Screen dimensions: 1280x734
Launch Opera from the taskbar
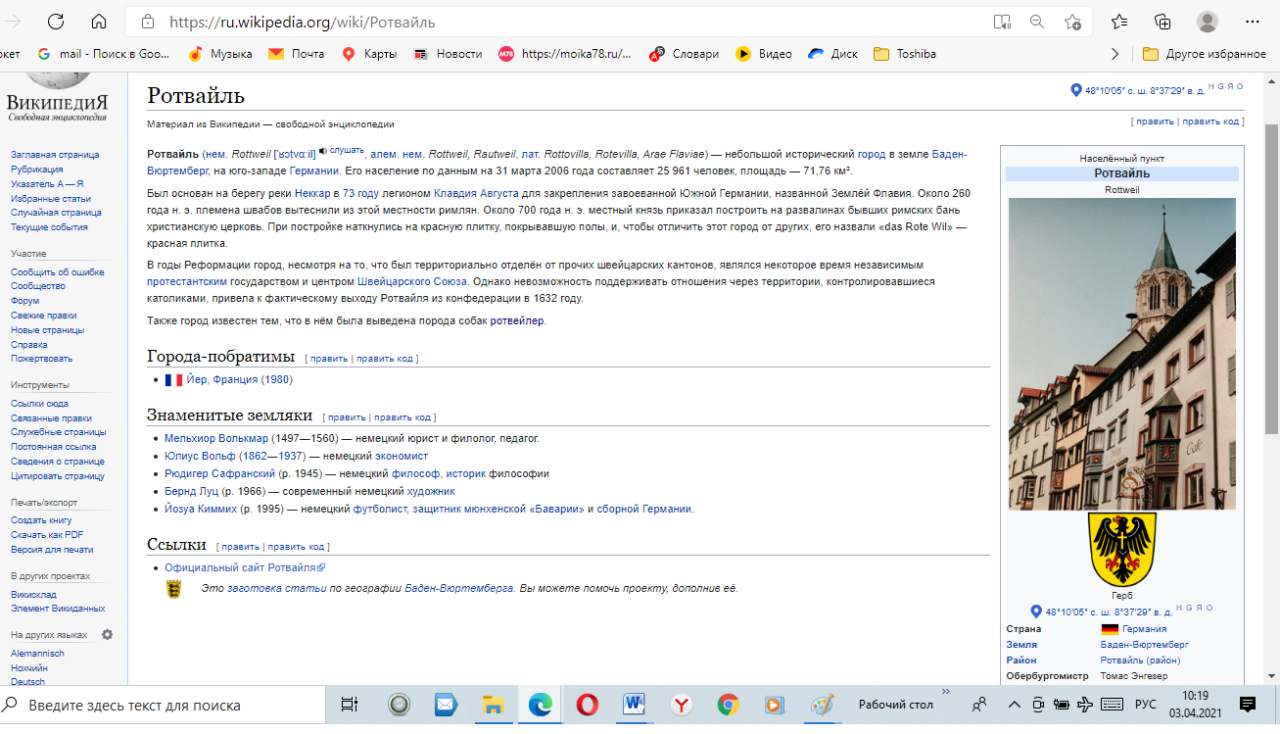coord(587,705)
